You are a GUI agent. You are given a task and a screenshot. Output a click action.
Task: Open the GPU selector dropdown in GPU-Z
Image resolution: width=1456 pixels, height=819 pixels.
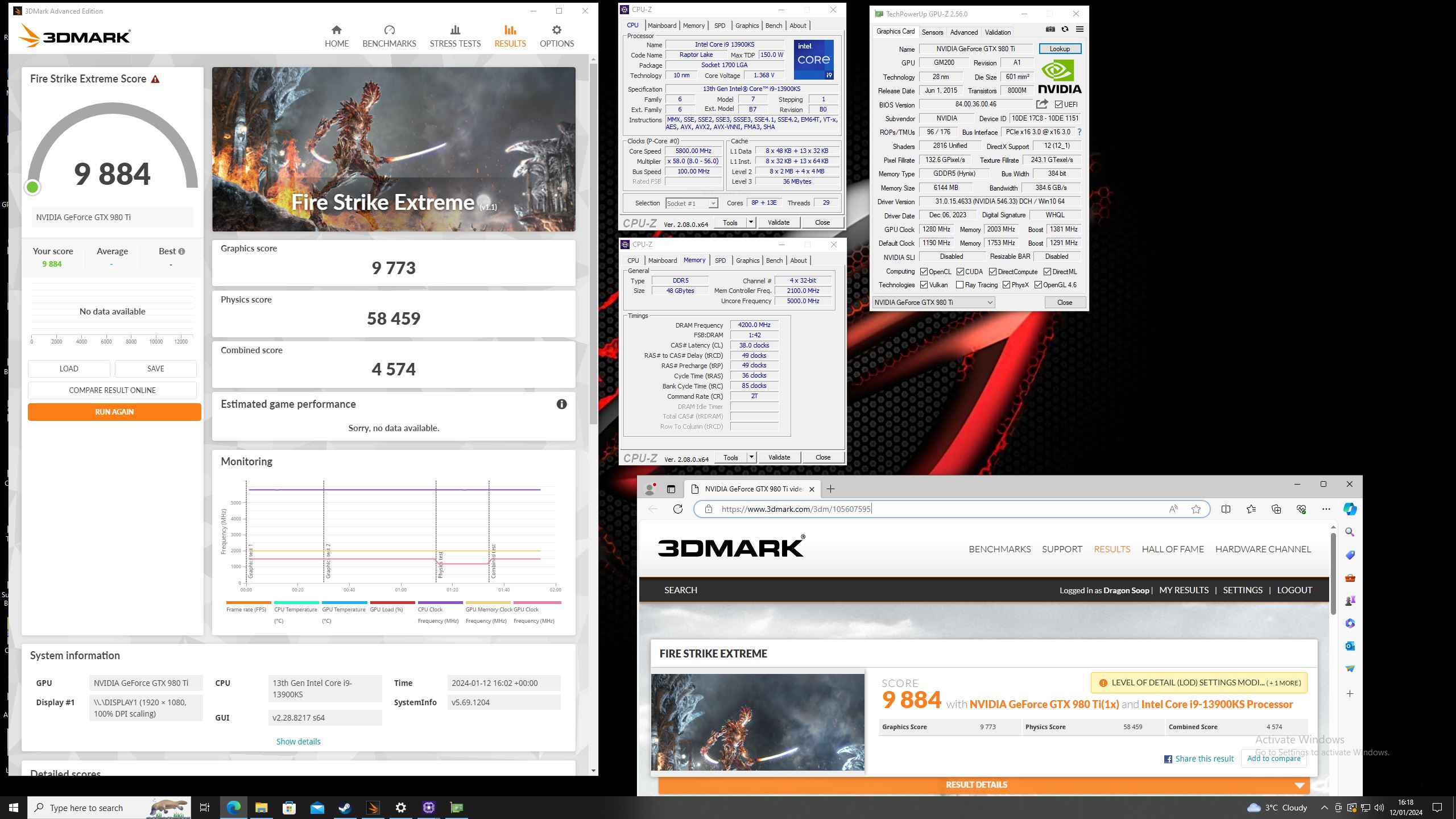(933, 303)
